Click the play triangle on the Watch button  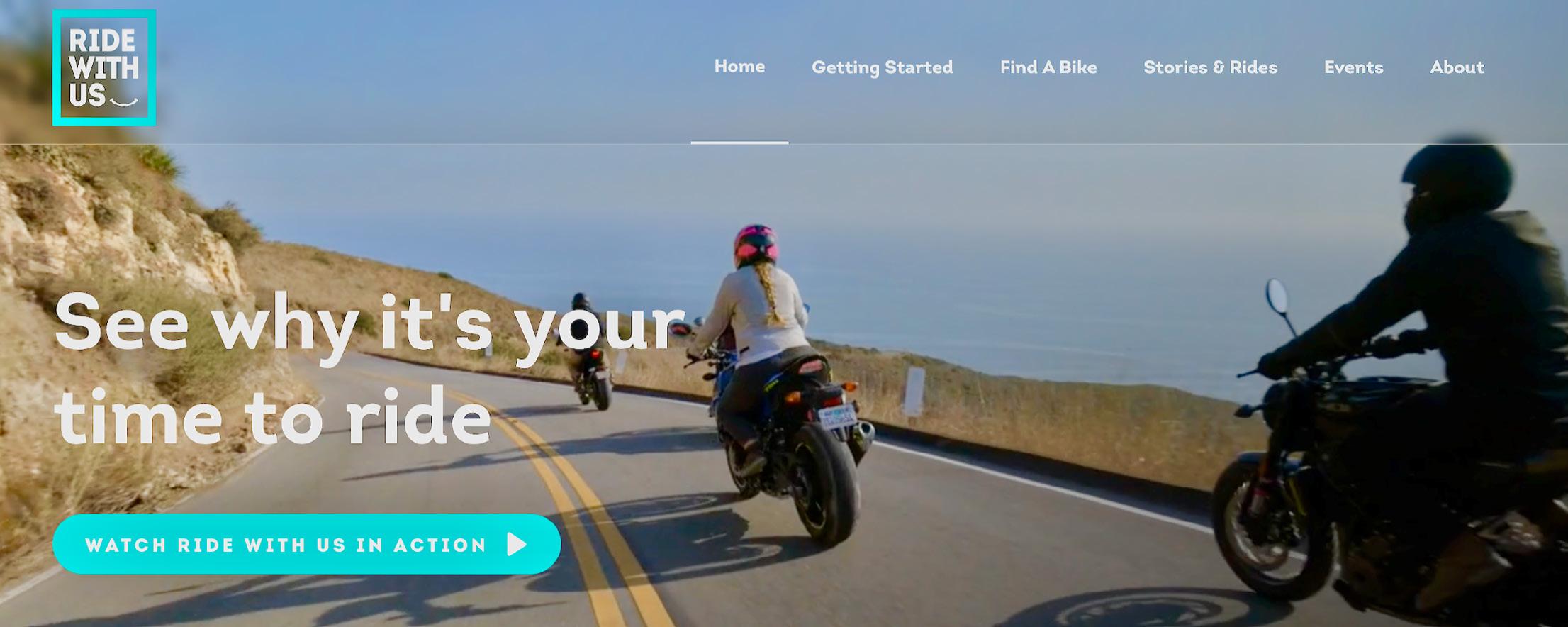click(517, 544)
